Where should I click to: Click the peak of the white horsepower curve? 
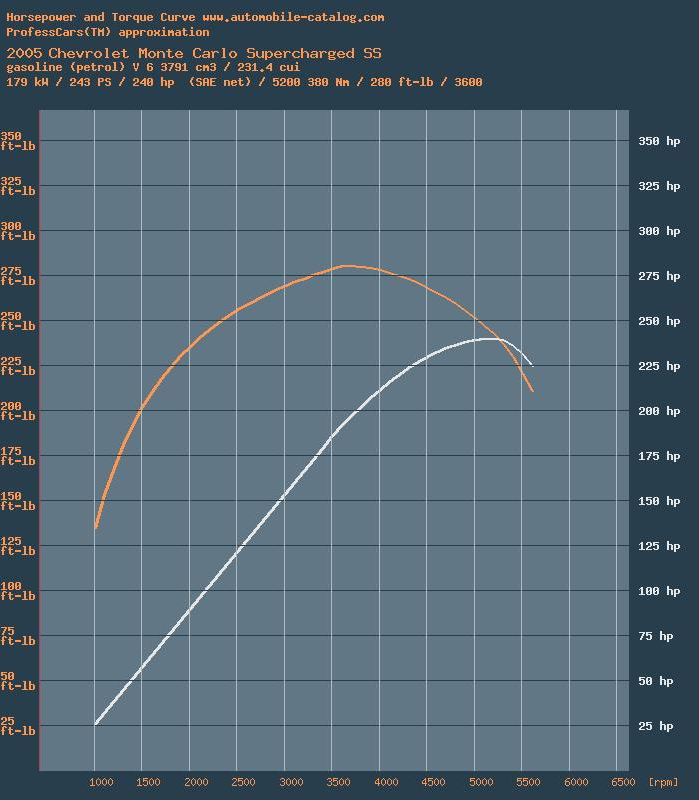click(x=492, y=339)
